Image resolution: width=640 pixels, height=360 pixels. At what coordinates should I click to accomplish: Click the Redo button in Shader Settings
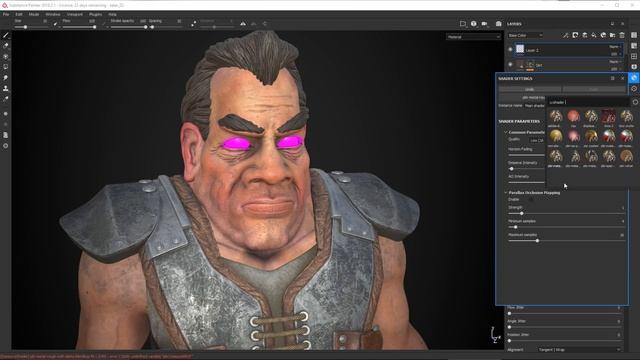(x=593, y=89)
